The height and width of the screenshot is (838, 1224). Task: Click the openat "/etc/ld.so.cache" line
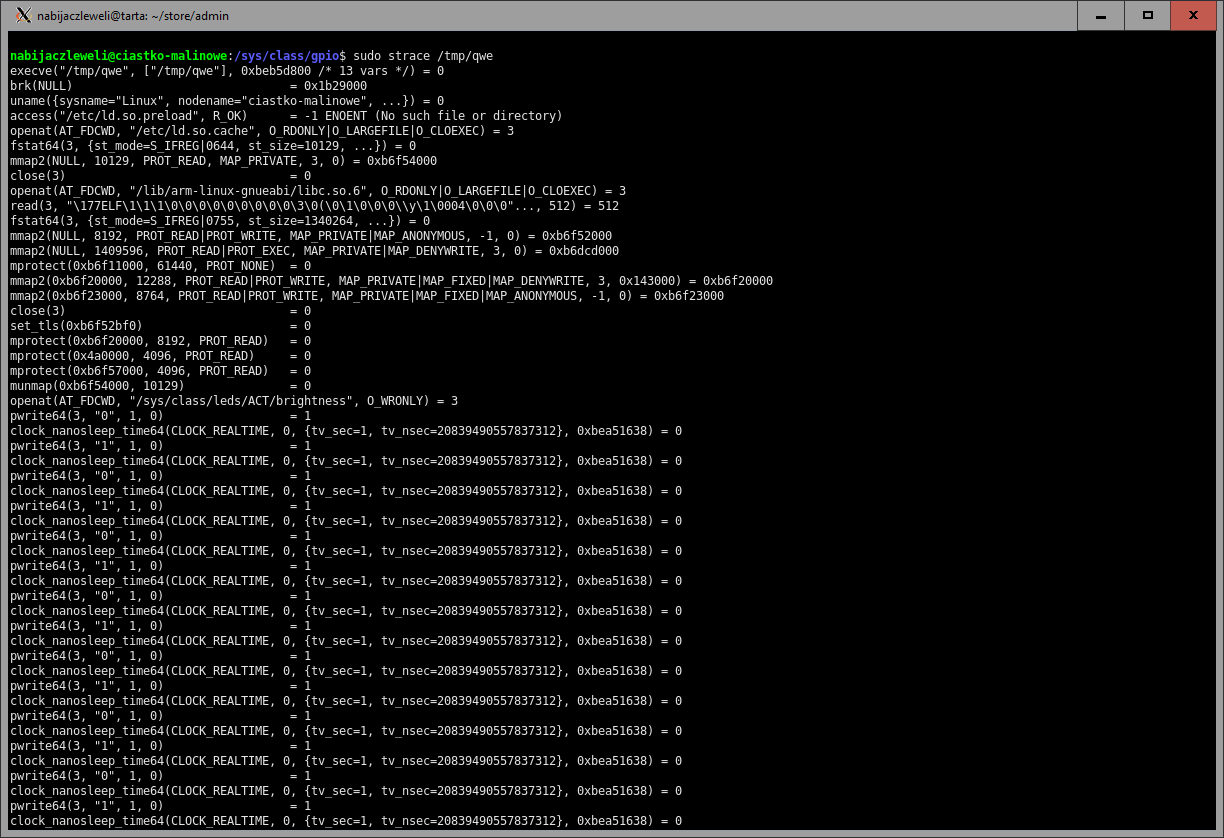click(x=262, y=131)
